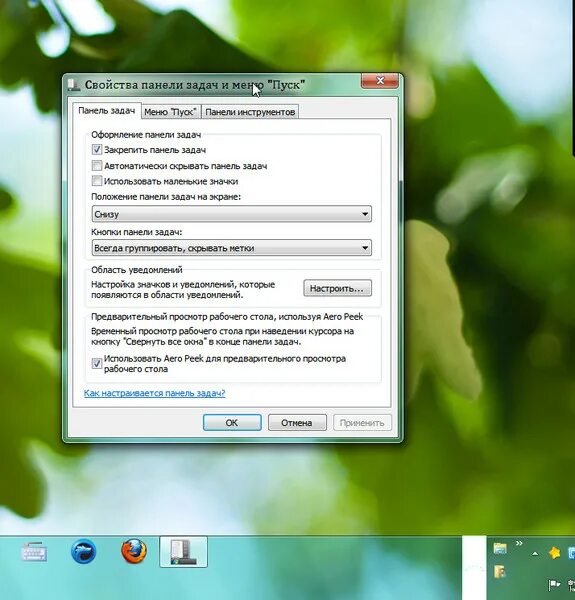Enable 'Автоматически скрывать панель задач'
The width and height of the screenshot is (575, 600).
[97, 166]
